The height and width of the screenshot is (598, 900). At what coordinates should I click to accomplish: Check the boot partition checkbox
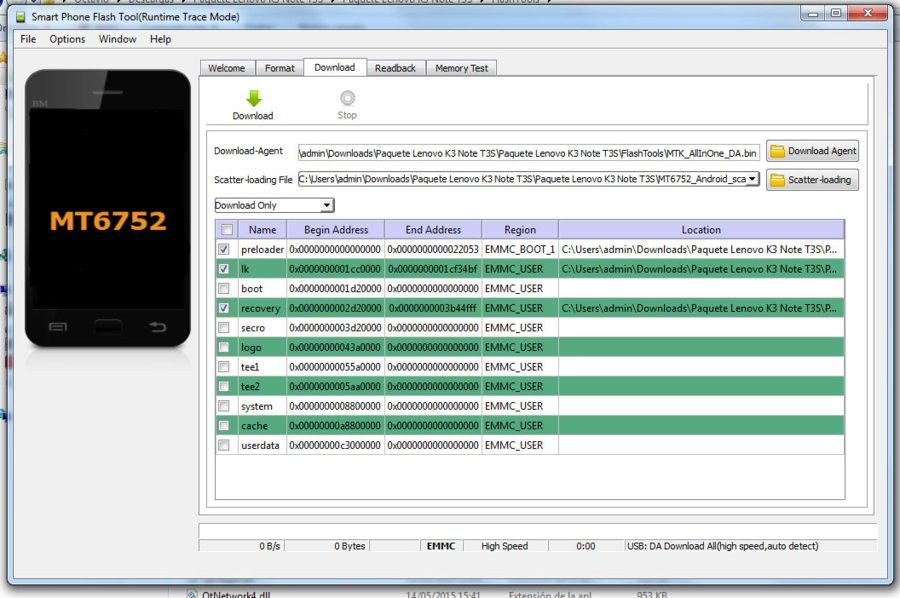click(x=224, y=288)
